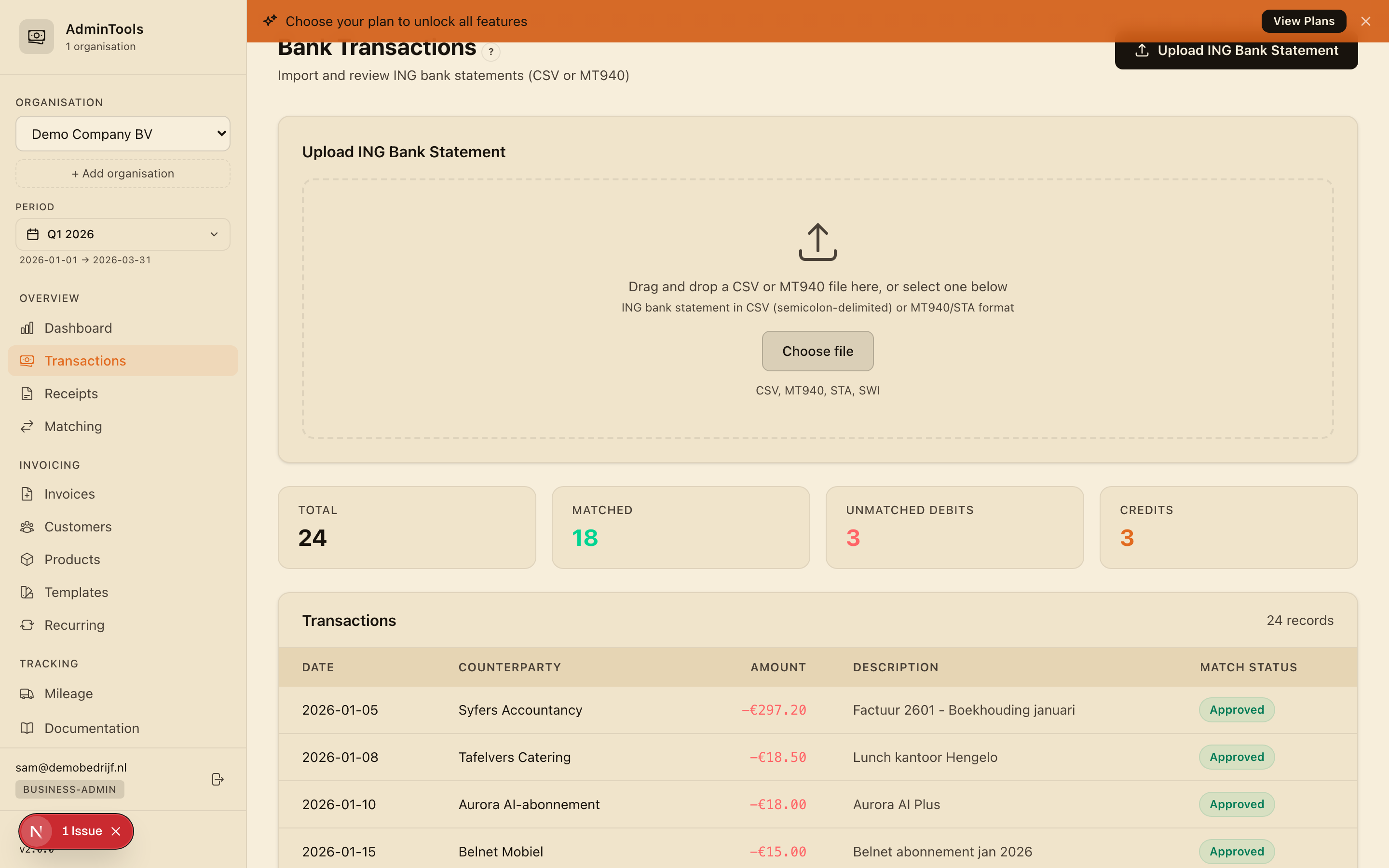Open the Recurring invoices page
This screenshot has height=868, width=1389.
[x=123, y=624]
